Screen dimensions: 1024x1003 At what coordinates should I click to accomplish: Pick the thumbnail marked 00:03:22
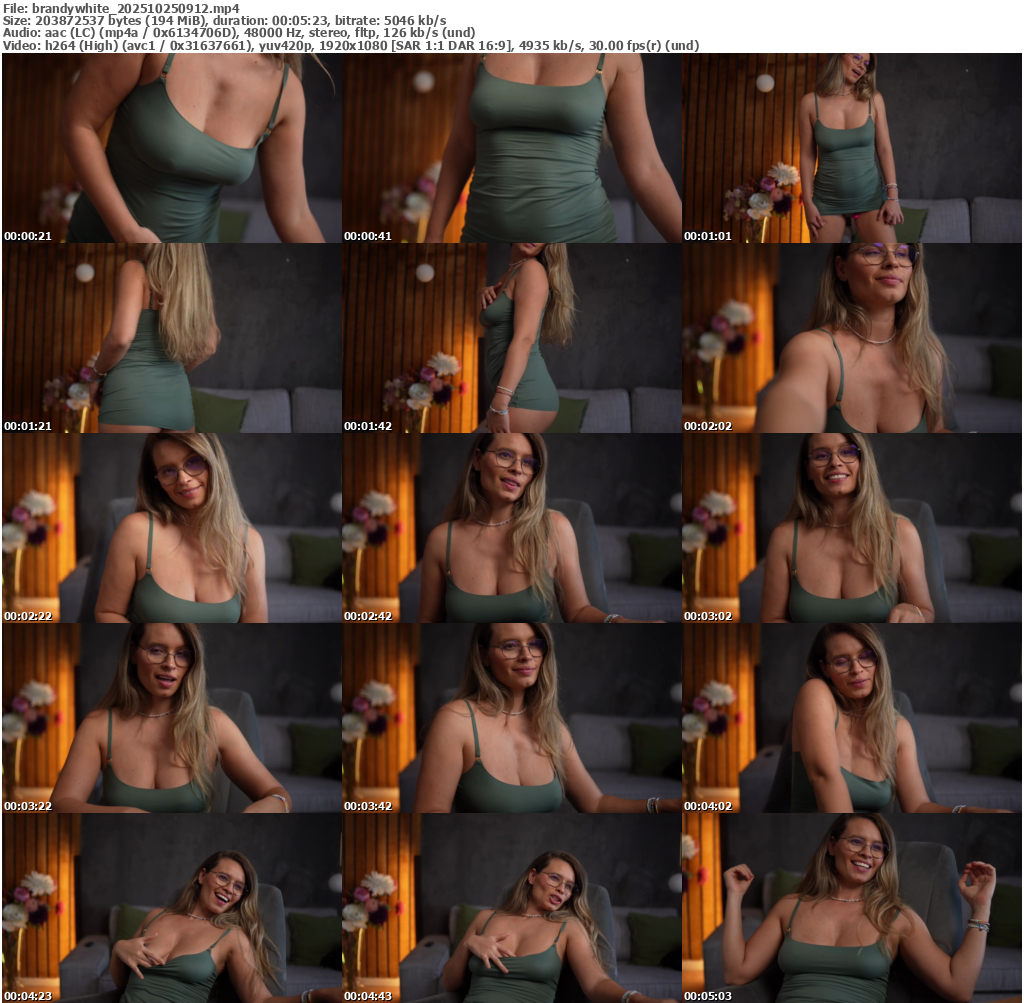tap(172, 718)
